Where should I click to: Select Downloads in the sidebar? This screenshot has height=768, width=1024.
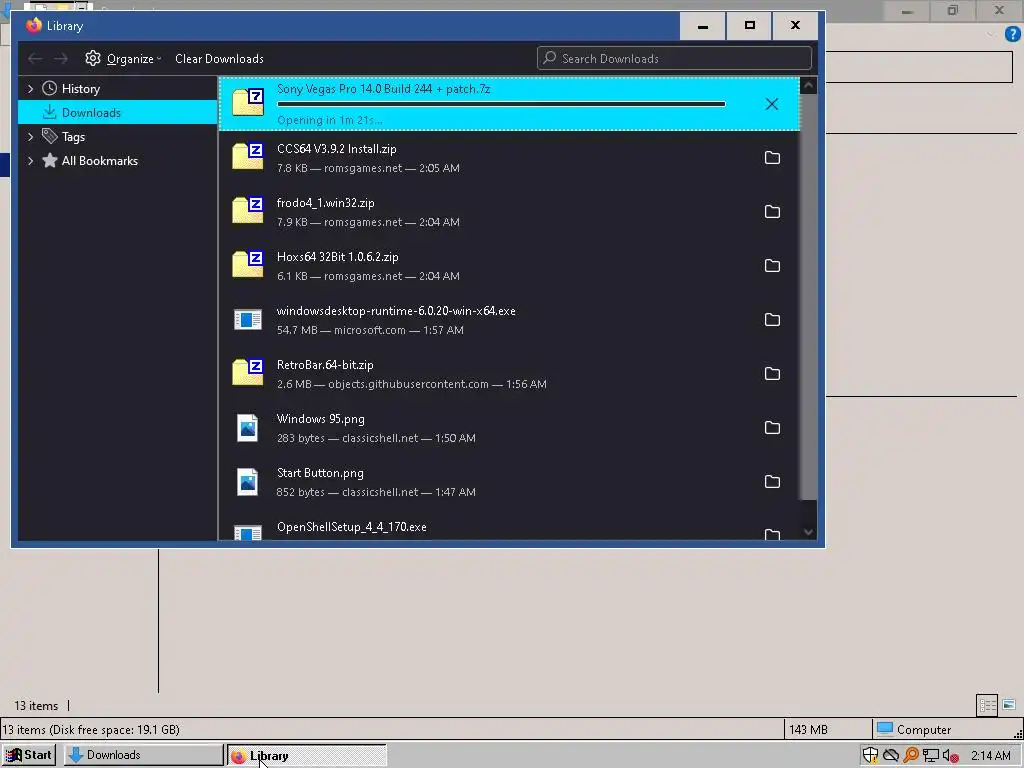pos(118,112)
